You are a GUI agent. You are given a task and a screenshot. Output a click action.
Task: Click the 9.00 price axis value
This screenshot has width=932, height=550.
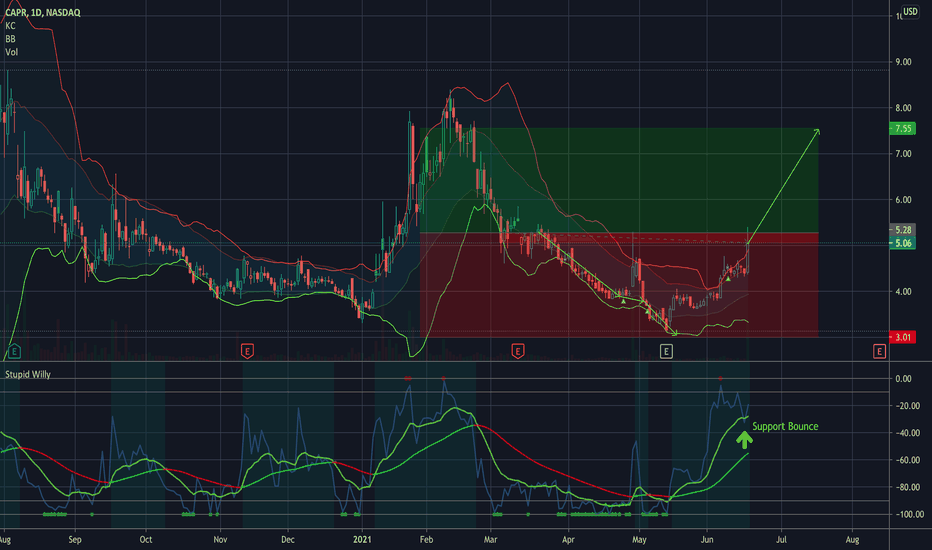[903, 62]
